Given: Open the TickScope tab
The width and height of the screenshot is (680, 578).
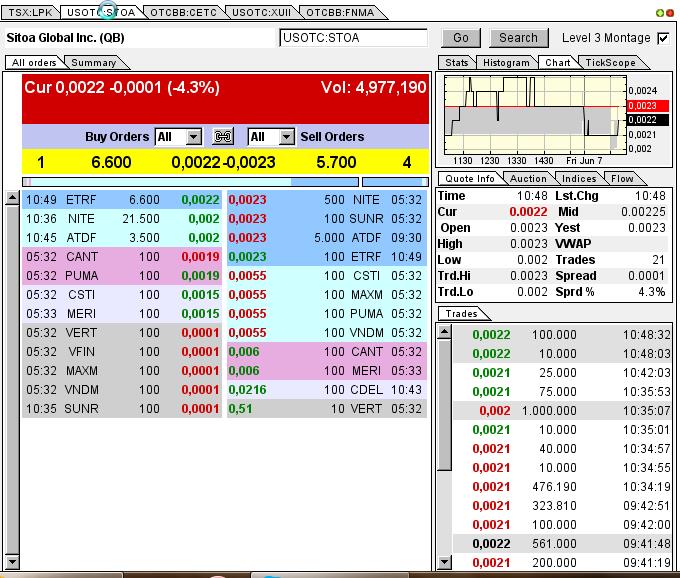Looking at the screenshot, I should [x=610, y=62].
